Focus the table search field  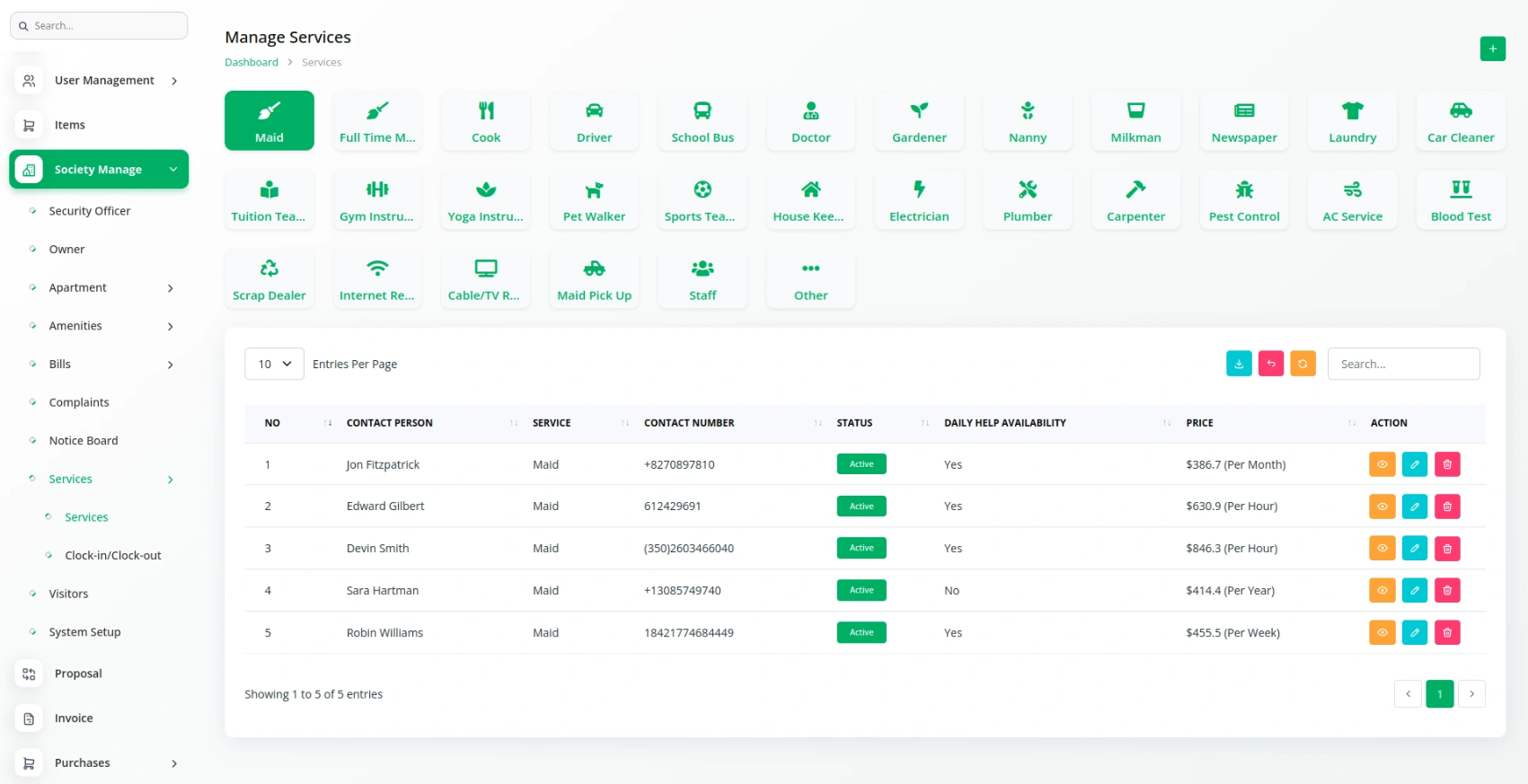click(x=1403, y=364)
